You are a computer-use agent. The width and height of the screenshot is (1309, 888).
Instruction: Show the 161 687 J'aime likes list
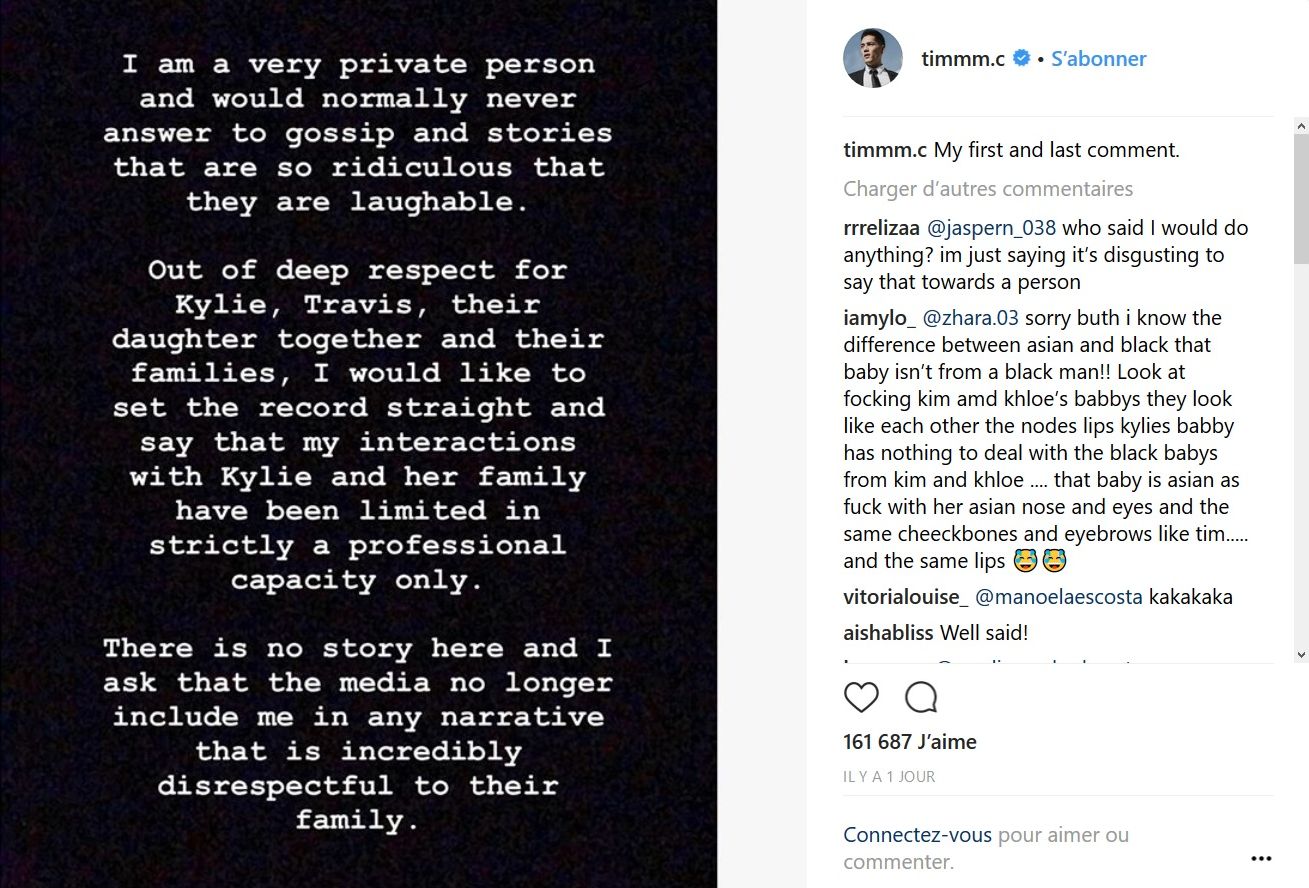click(910, 742)
